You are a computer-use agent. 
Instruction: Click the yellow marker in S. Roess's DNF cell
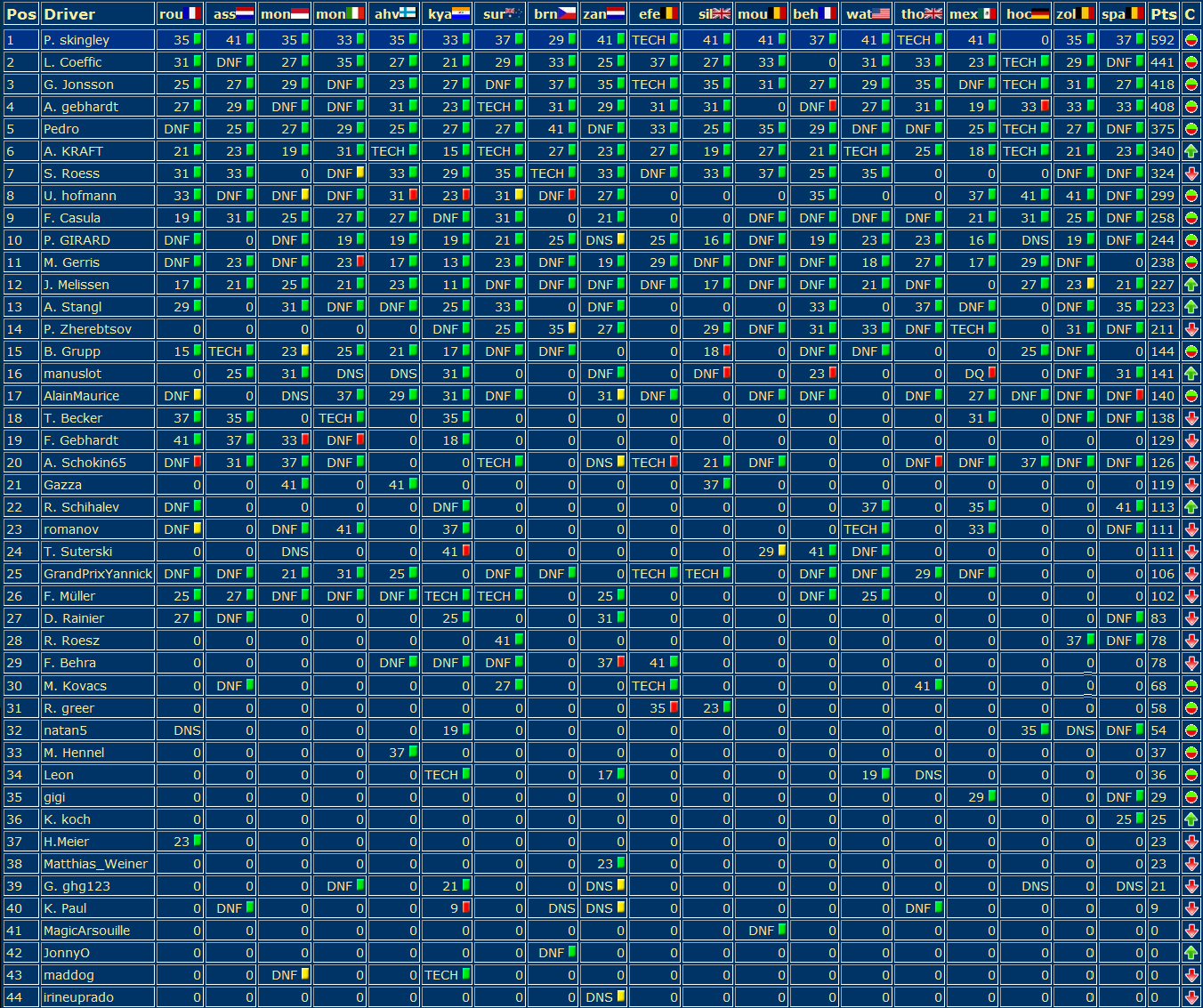[360, 173]
